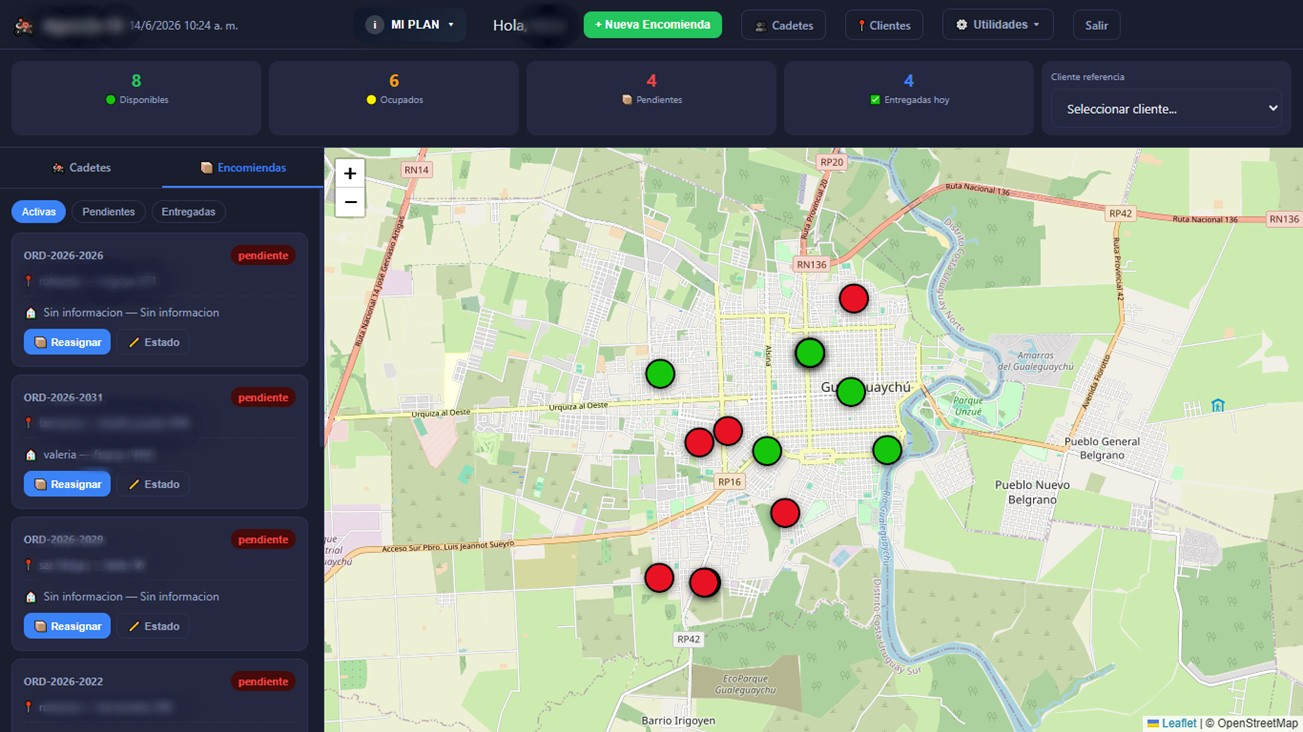Click the Disponibles stat card showing 8

(136, 98)
